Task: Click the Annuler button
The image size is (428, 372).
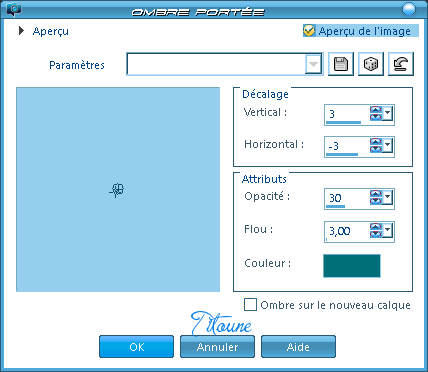Action: [x=217, y=347]
